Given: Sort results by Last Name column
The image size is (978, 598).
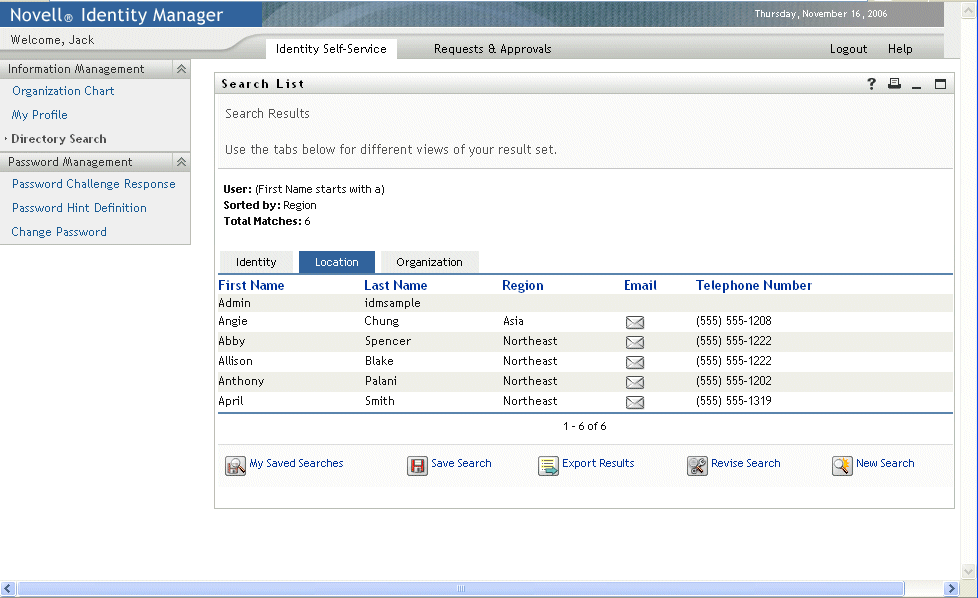Looking at the screenshot, I should 395,286.
